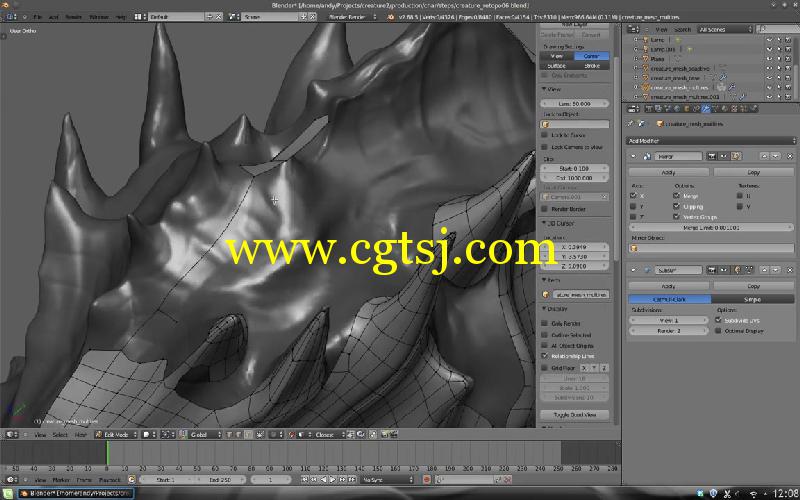
Task: Open viewport shading mode selector
Action: coord(148,435)
